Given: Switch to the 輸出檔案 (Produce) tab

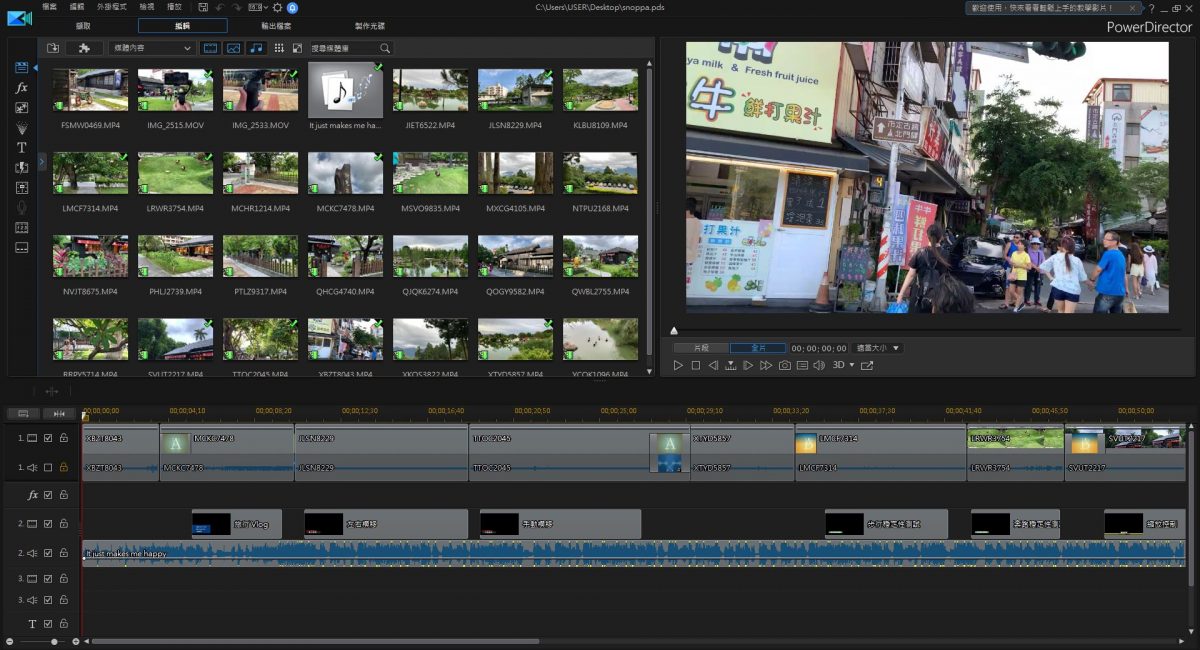Looking at the screenshot, I should [275, 26].
